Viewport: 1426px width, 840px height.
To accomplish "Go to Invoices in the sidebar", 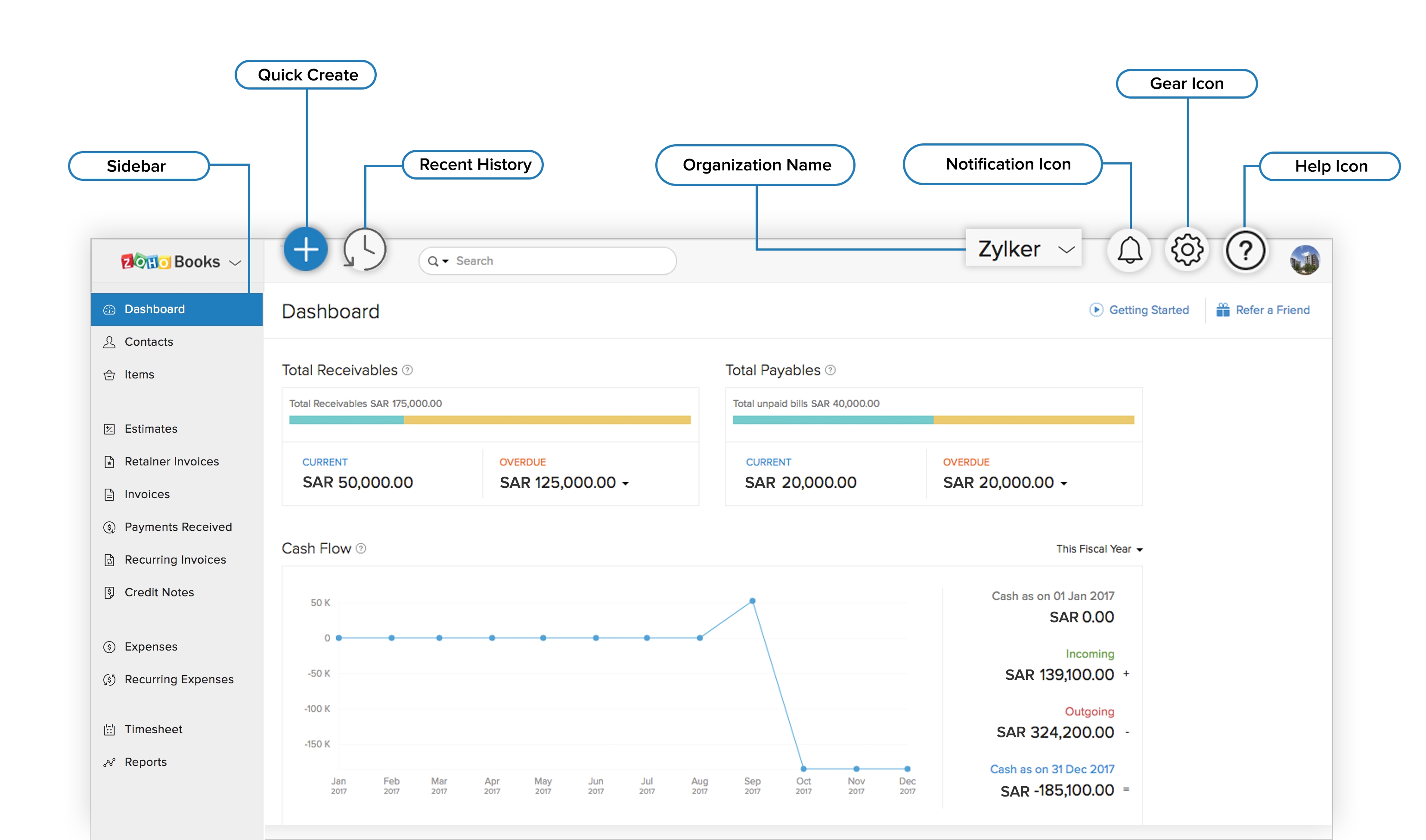I will click(147, 494).
